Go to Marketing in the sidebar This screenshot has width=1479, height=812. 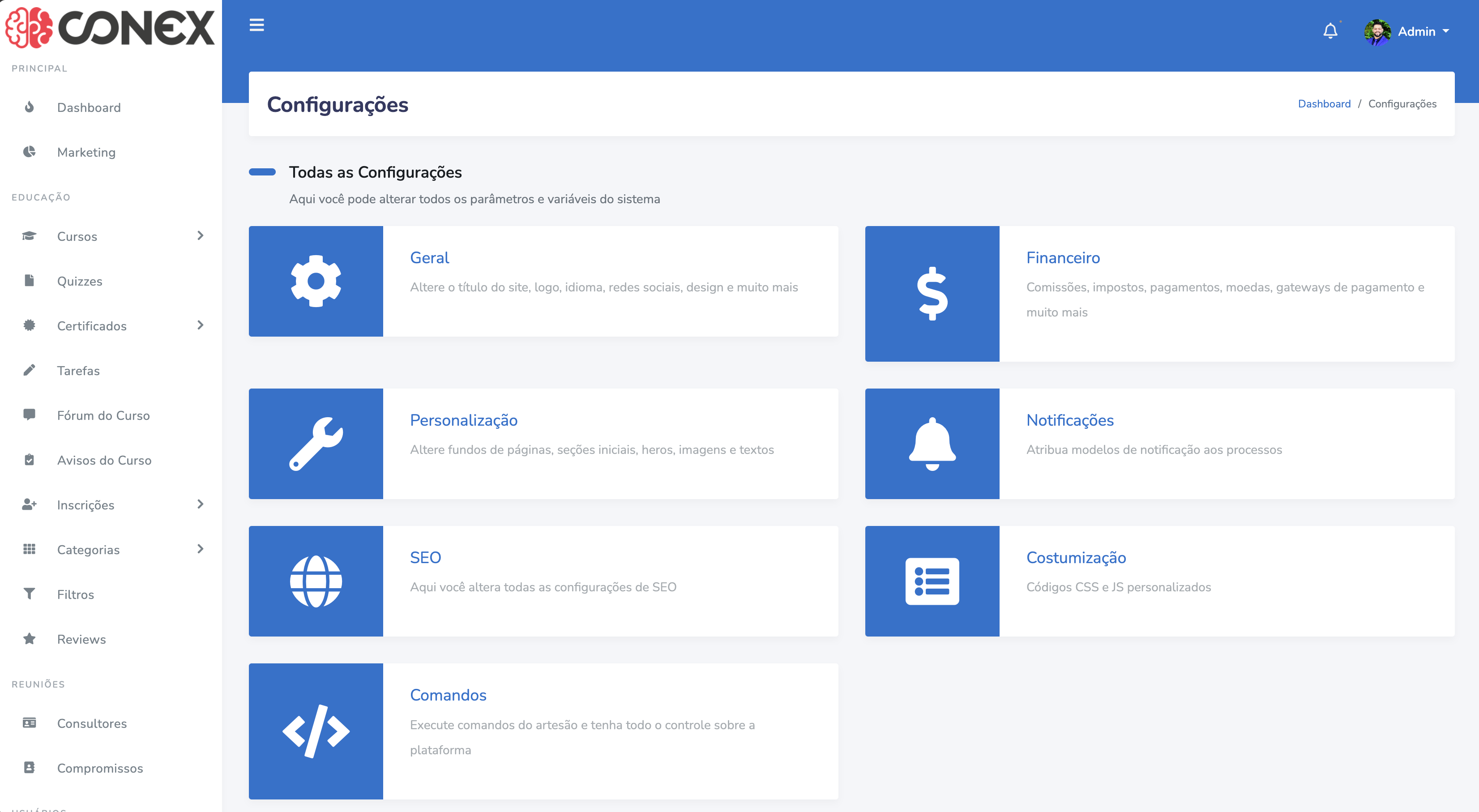pyautogui.click(x=86, y=152)
